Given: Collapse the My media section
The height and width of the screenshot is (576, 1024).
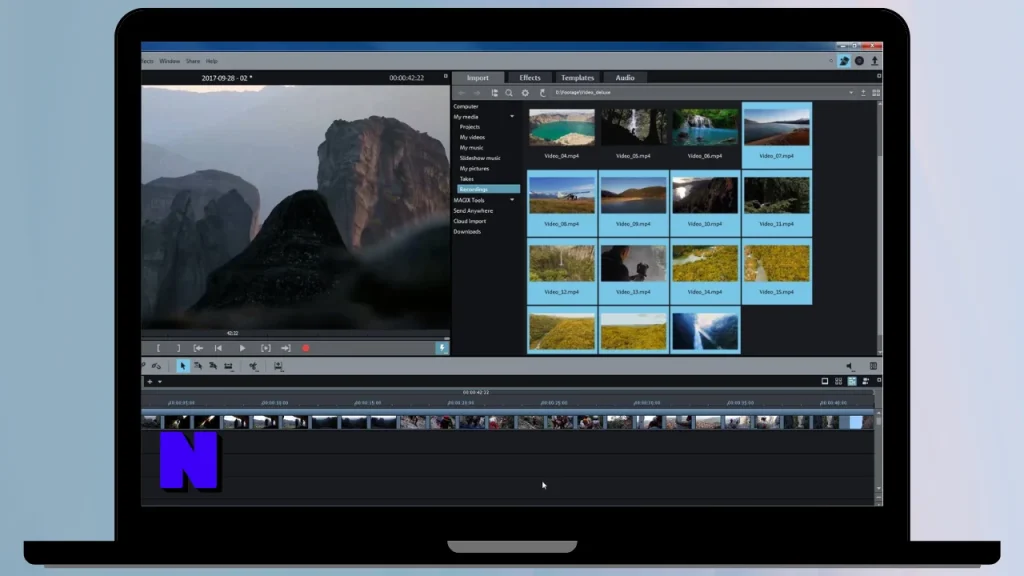Looking at the screenshot, I should pos(512,117).
